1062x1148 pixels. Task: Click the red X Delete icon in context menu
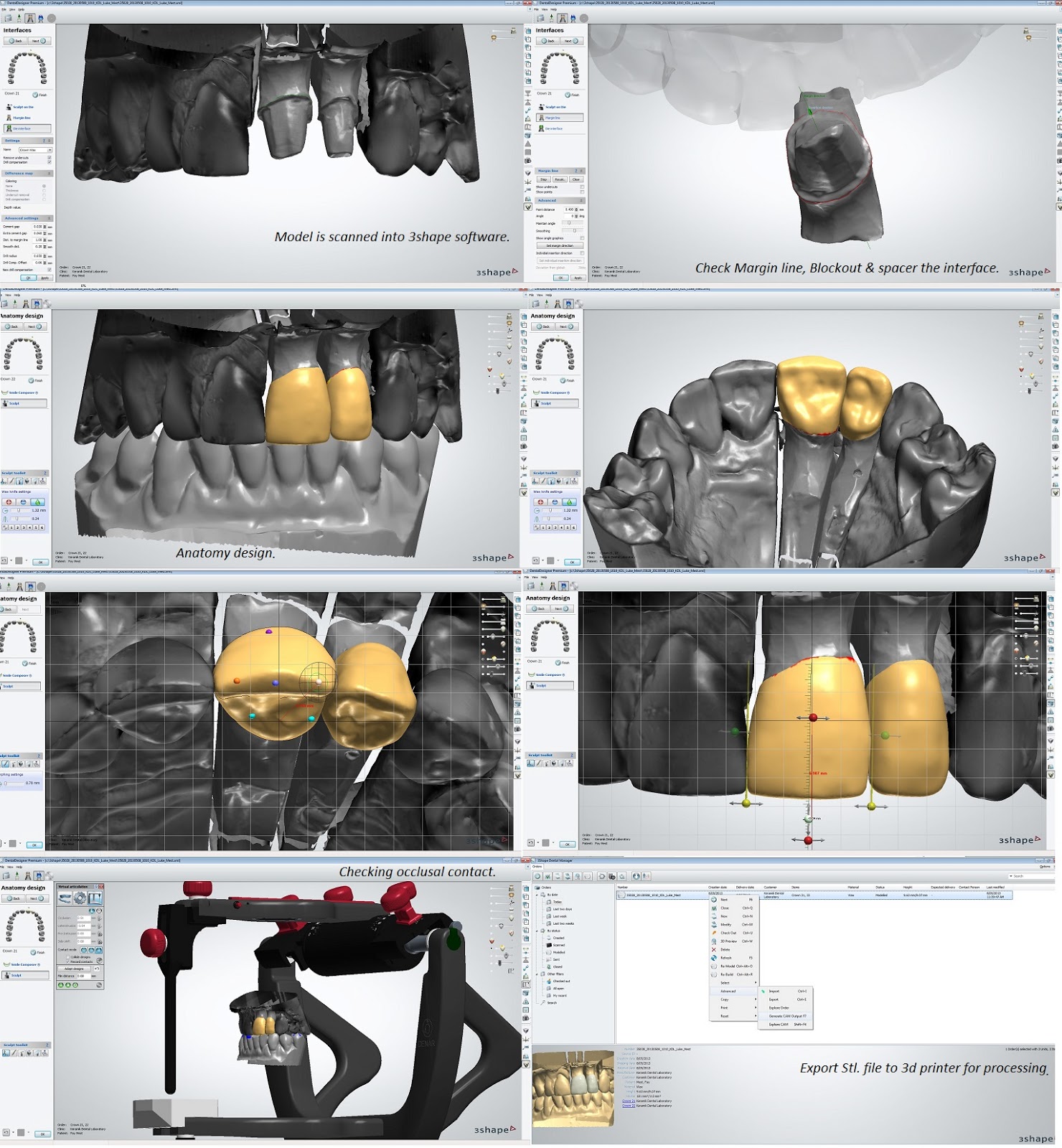coord(714,949)
